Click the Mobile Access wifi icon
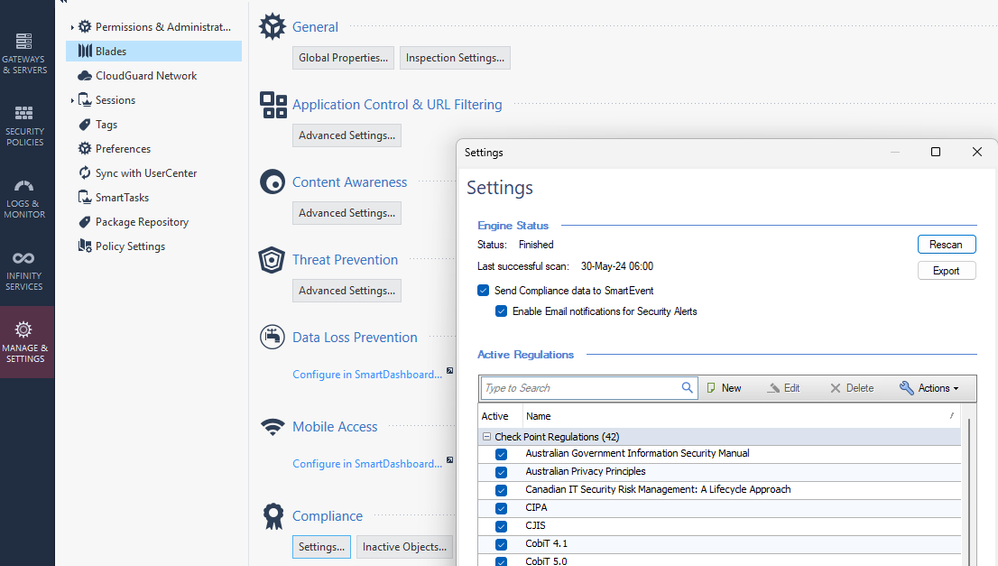998x566 pixels. tap(273, 427)
